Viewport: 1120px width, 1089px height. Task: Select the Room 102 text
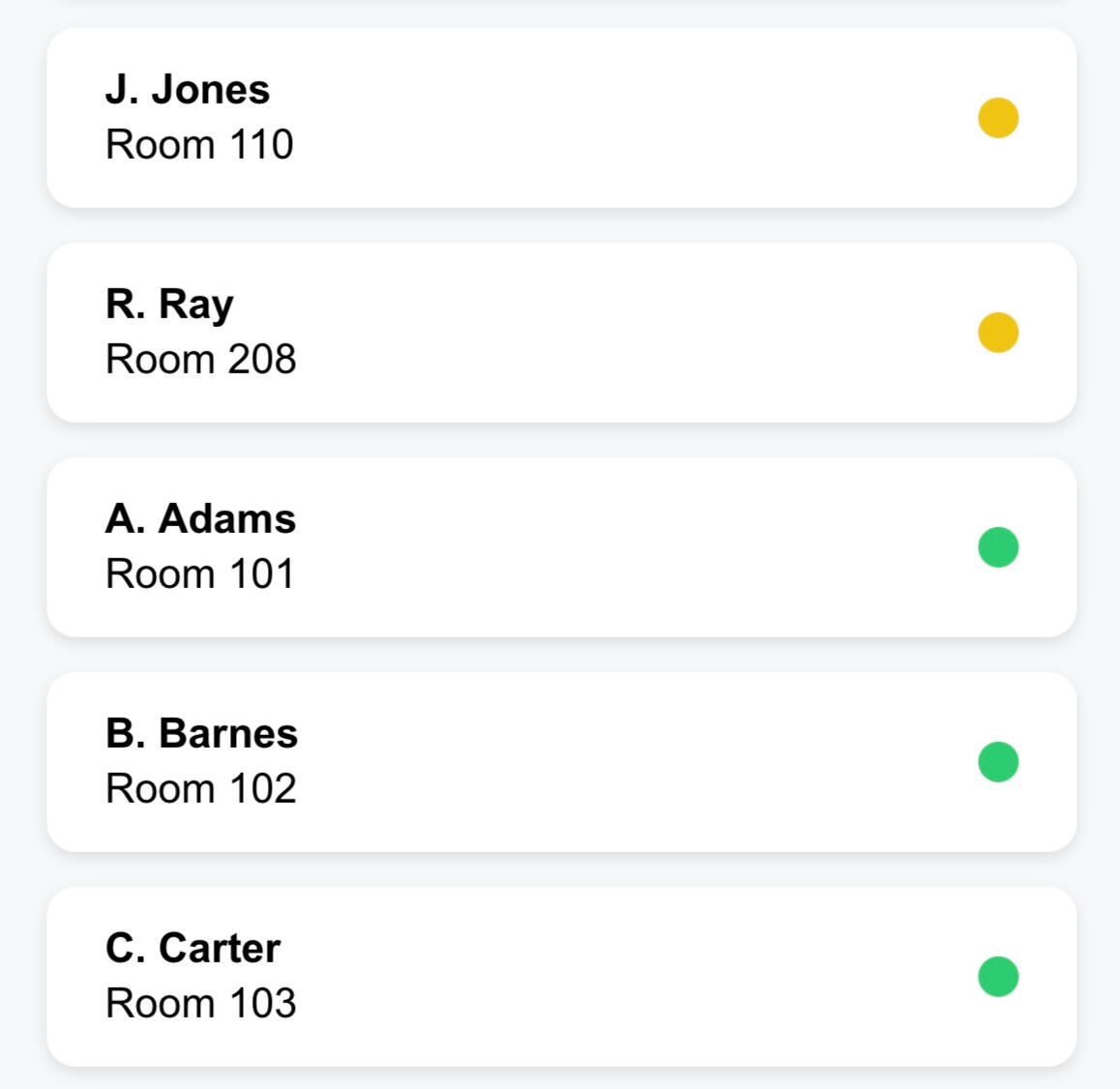pos(200,789)
